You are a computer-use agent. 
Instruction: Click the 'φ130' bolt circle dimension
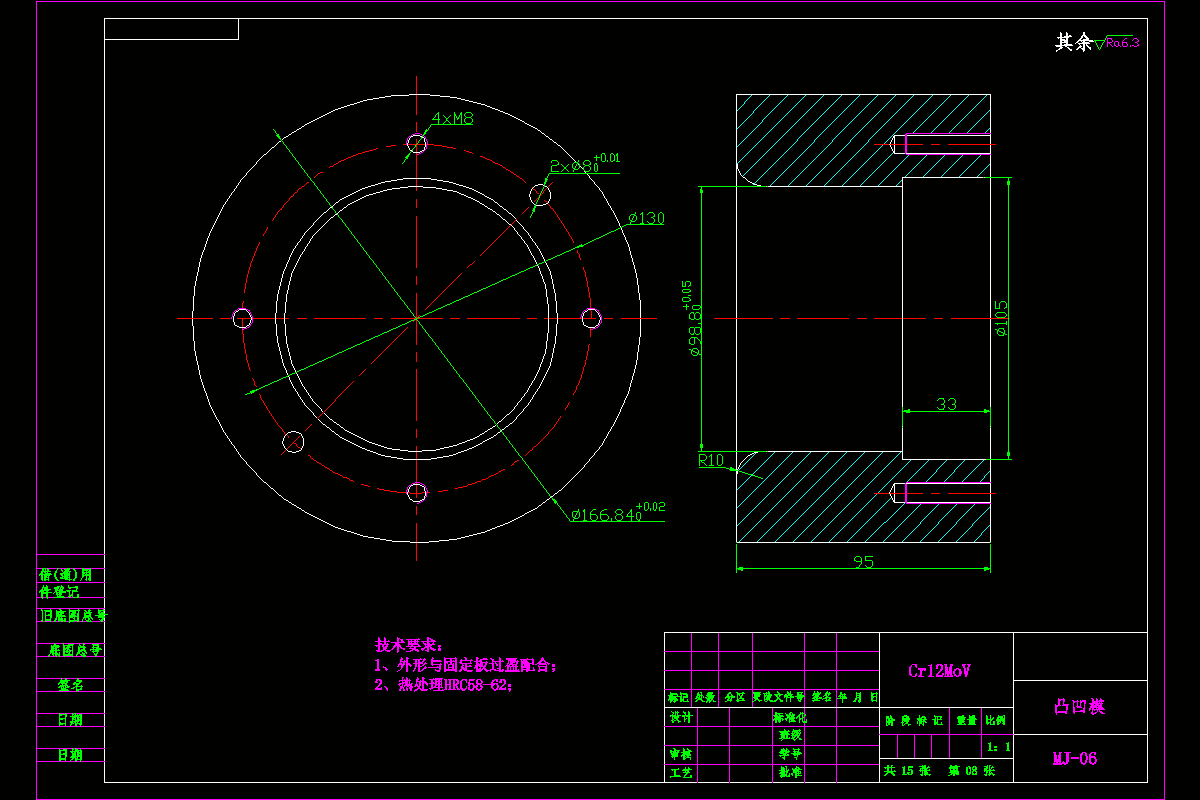[x=646, y=219]
